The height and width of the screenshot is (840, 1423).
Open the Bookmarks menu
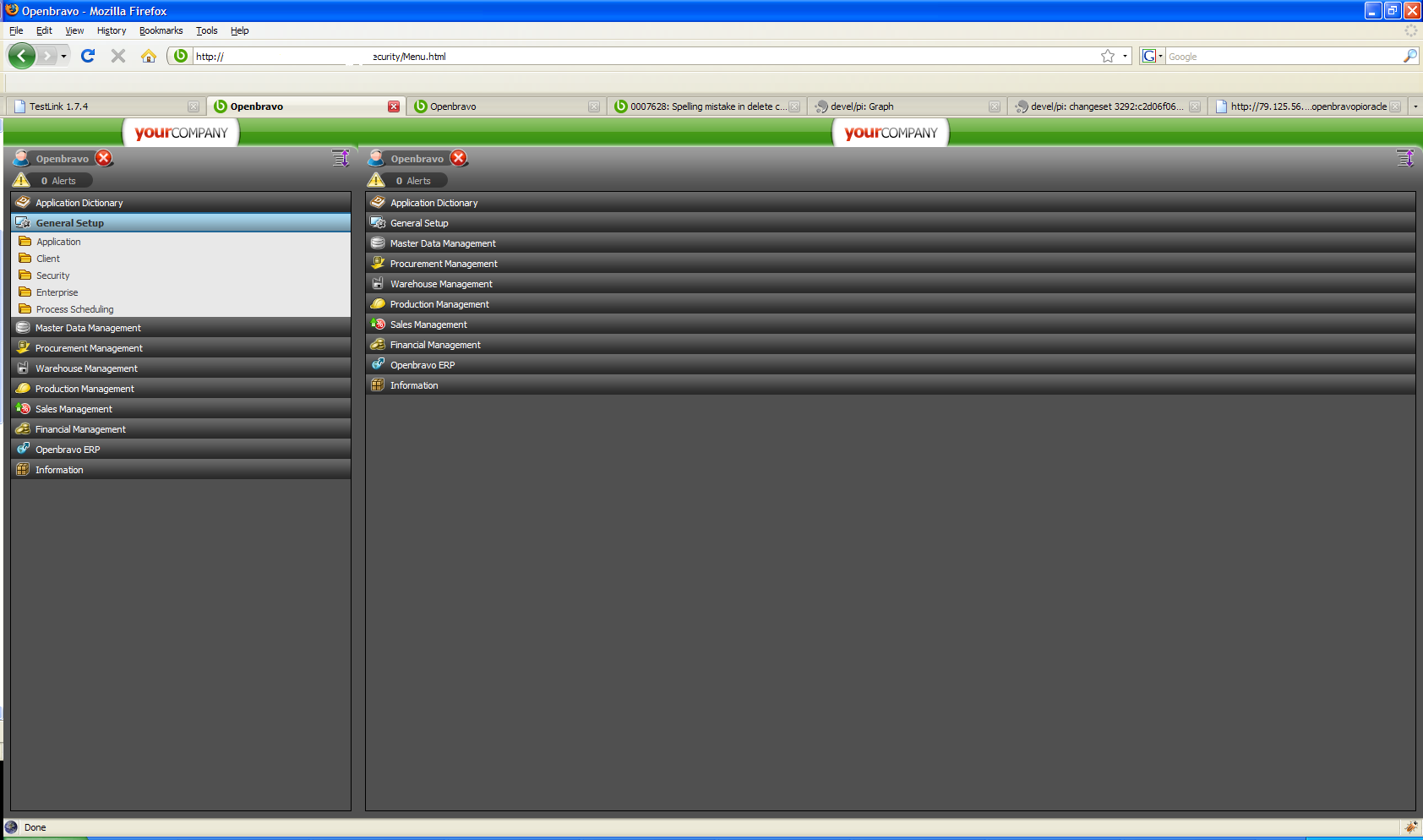click(x=161, y=30)
